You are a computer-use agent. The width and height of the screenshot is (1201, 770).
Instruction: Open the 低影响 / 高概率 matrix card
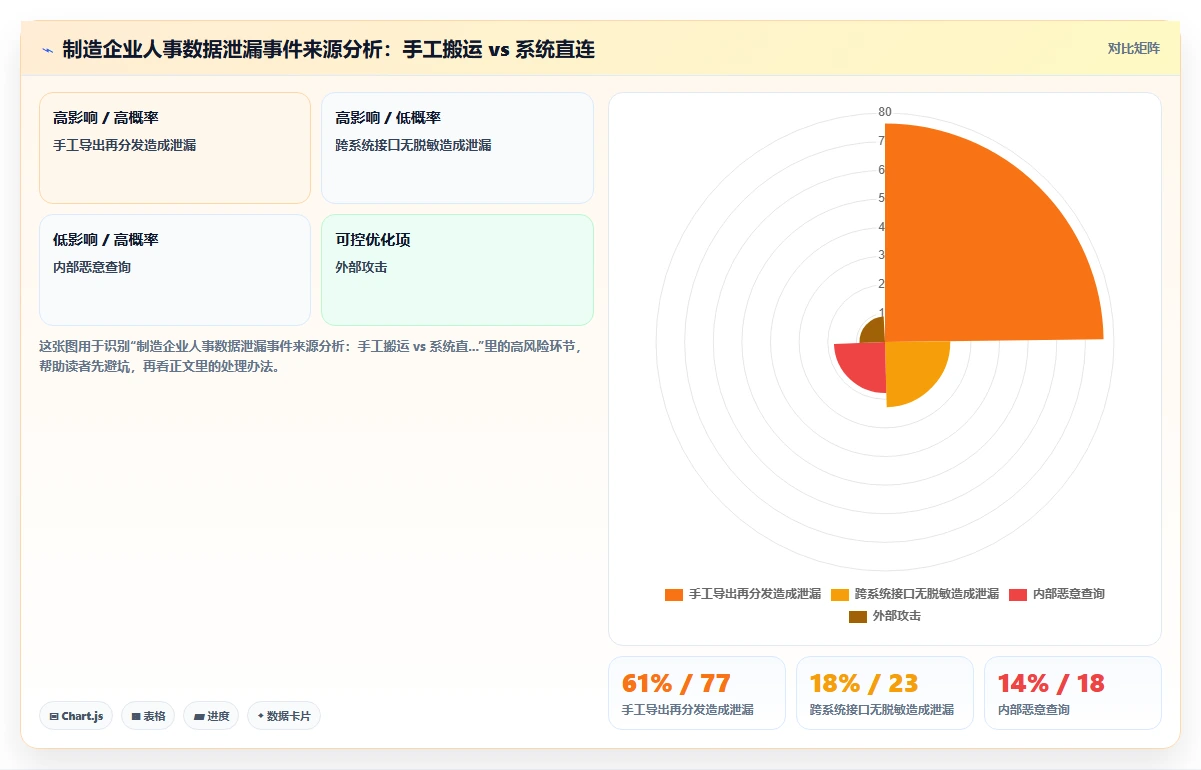coord(175,270)
